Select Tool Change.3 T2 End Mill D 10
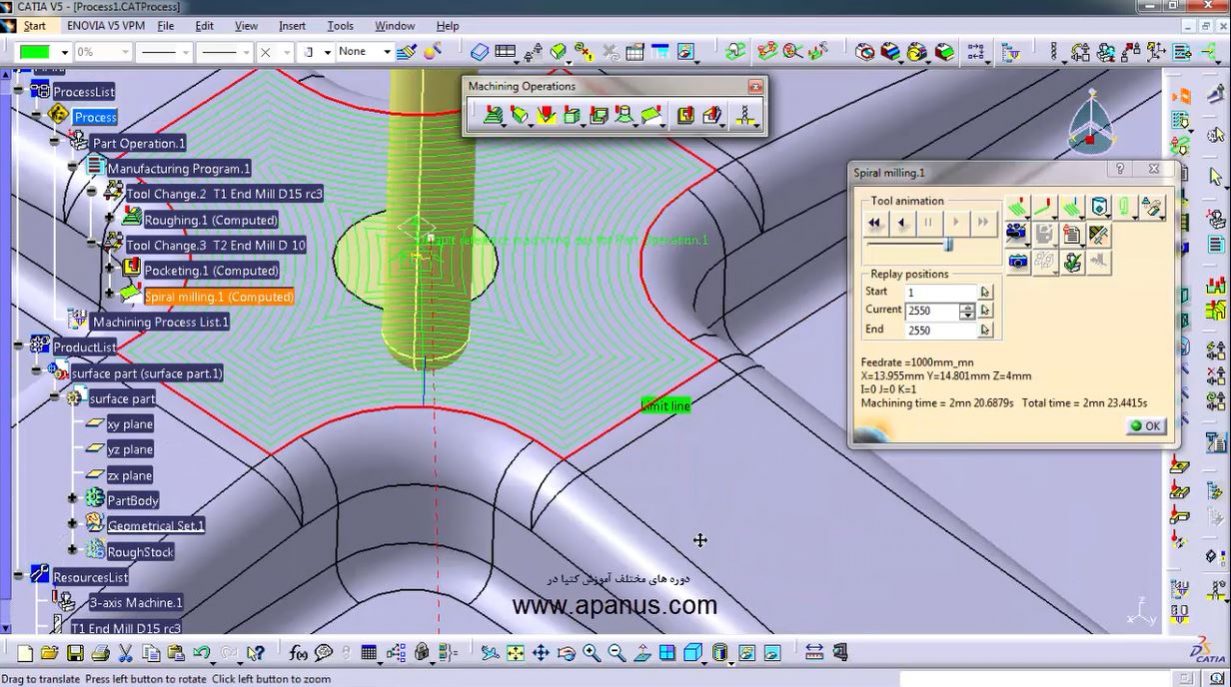 click(x=216, y=245)
